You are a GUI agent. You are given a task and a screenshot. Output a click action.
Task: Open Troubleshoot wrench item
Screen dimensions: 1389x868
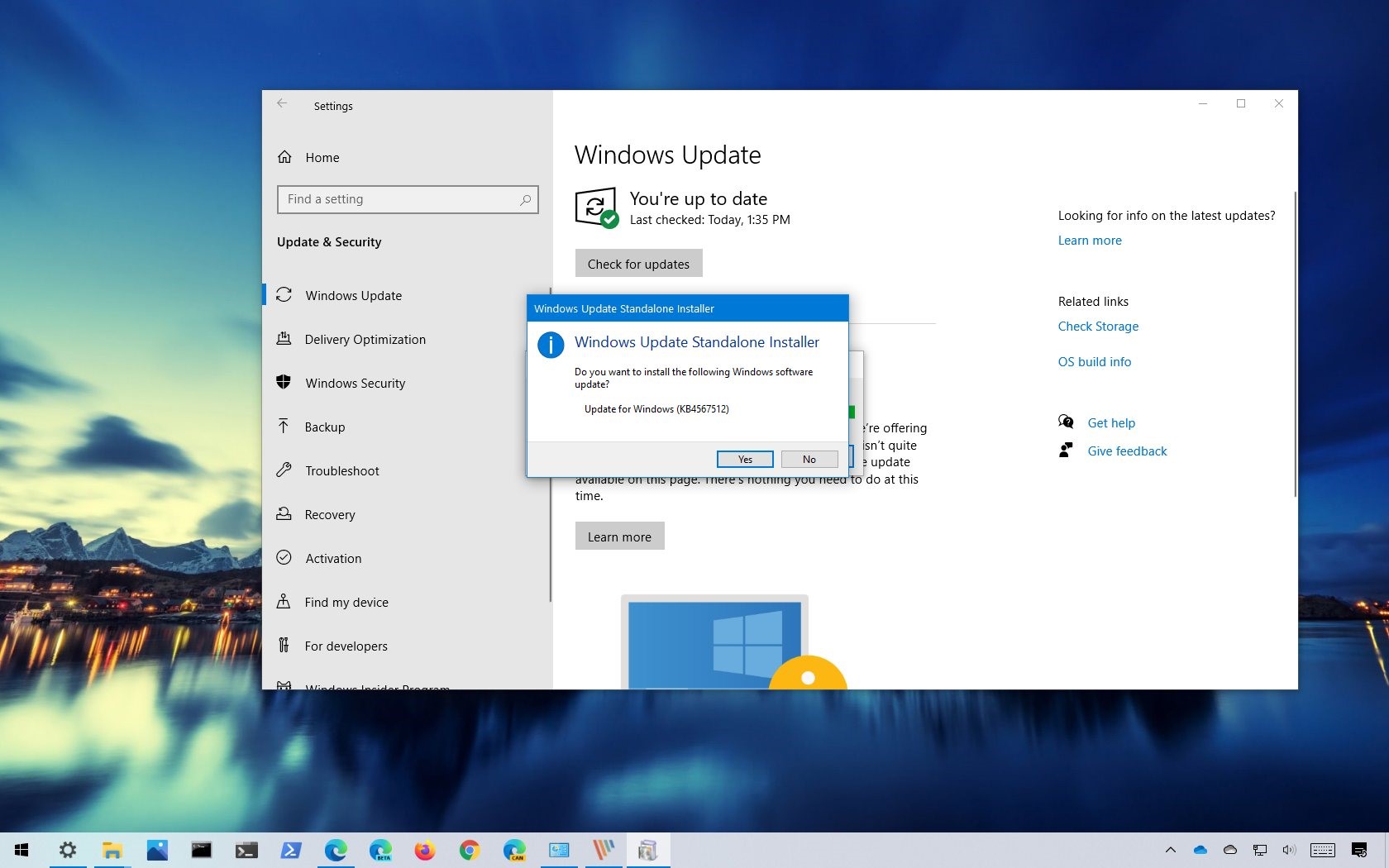[x=341, y=471]
